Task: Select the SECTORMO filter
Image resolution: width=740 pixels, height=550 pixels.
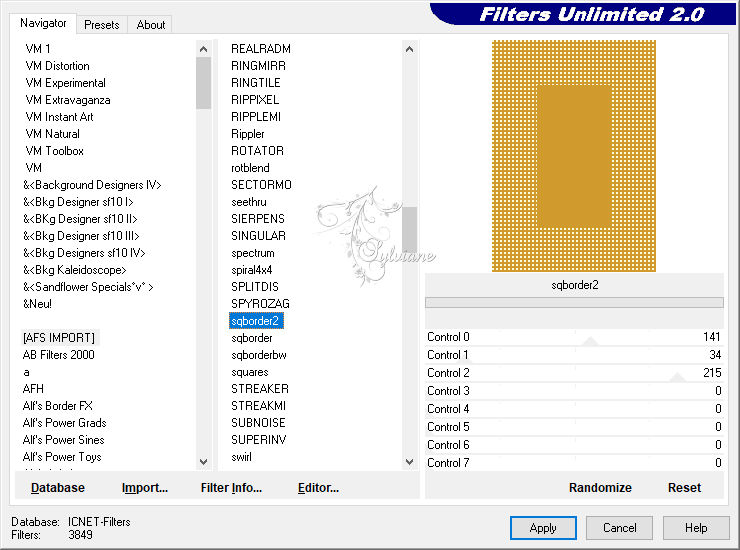Action: tap(261, 185)
